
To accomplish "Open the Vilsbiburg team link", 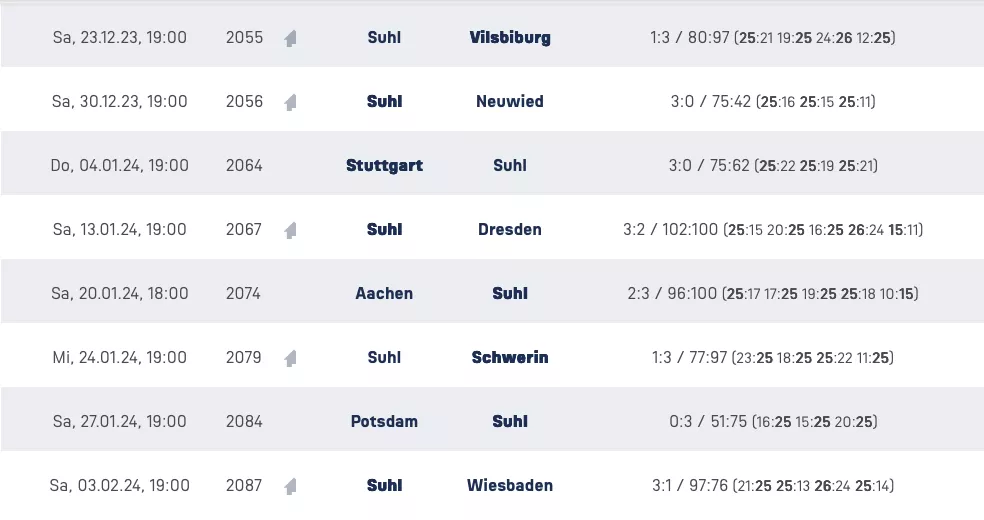I will point(510,38).
